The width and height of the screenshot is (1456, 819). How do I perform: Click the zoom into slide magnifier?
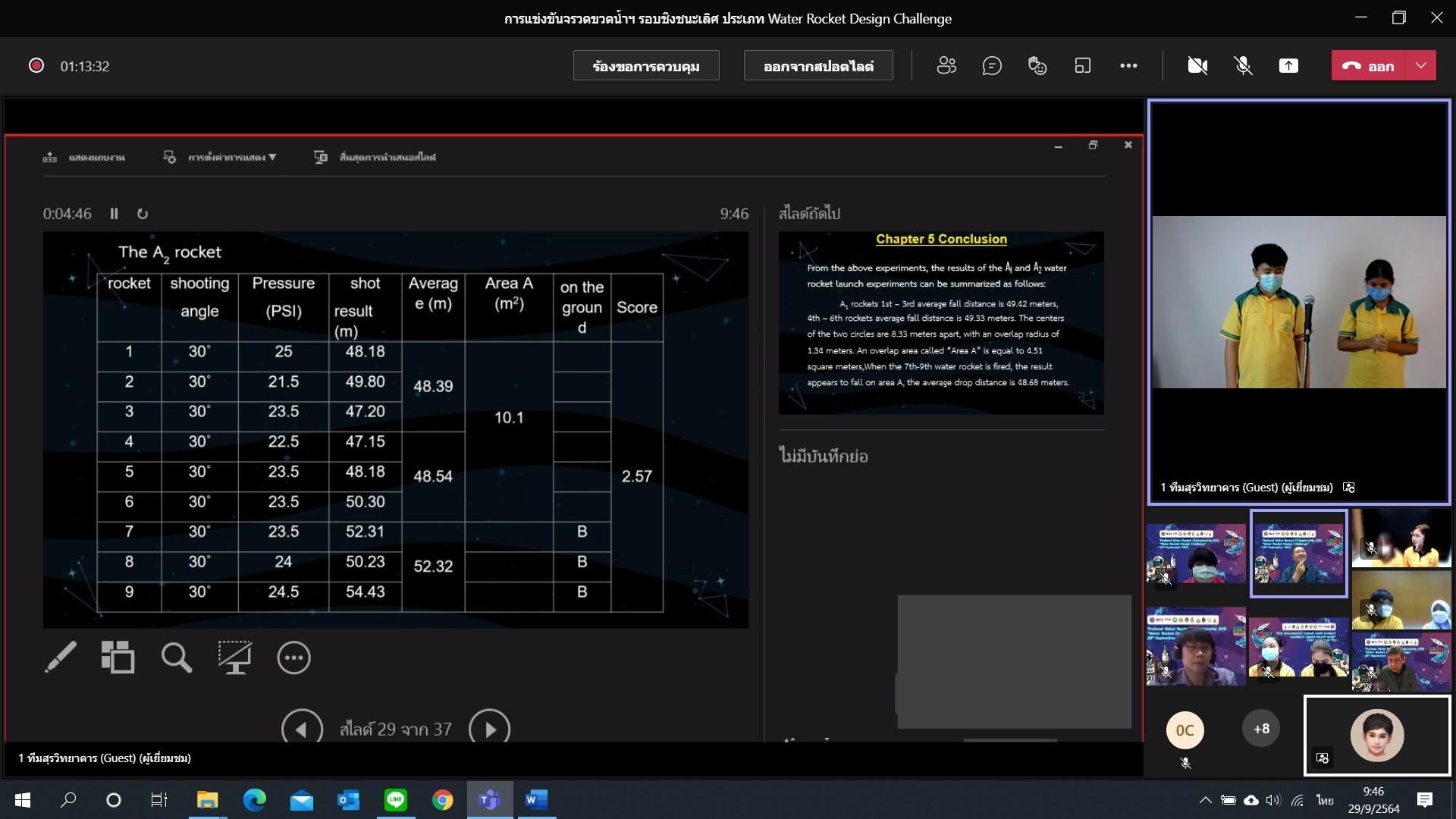point(176,657)
